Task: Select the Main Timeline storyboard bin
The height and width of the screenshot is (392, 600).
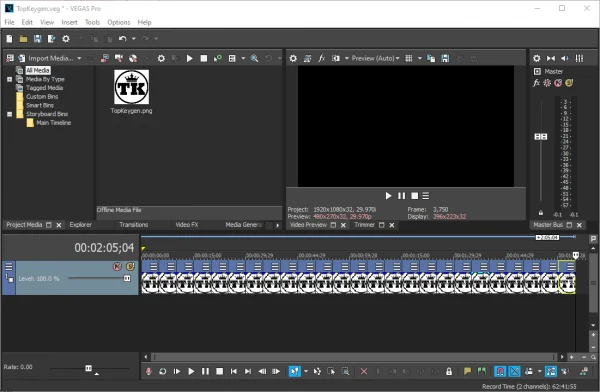Action: 54,122
